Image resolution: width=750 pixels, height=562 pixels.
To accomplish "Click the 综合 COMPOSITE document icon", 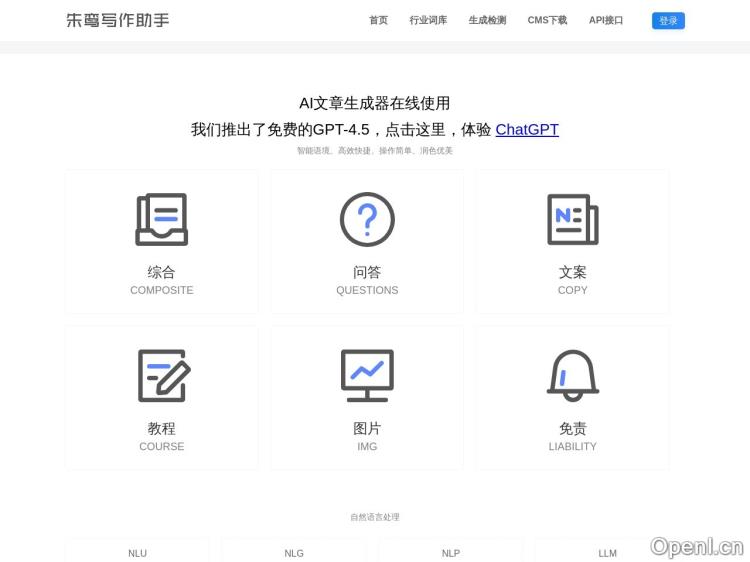I will tap(162, 219).
